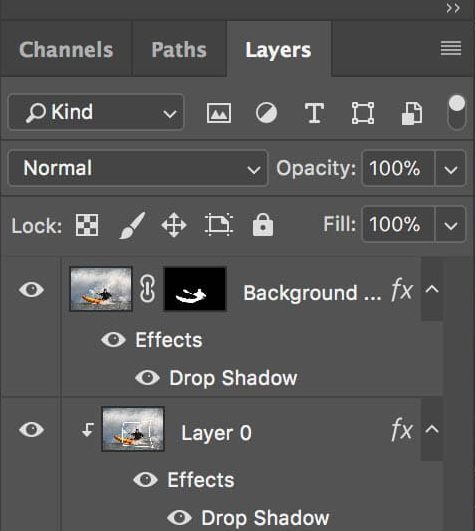Prevent artboard auto-nesting lock icon
475x531 pixels.
pos(219,225)
